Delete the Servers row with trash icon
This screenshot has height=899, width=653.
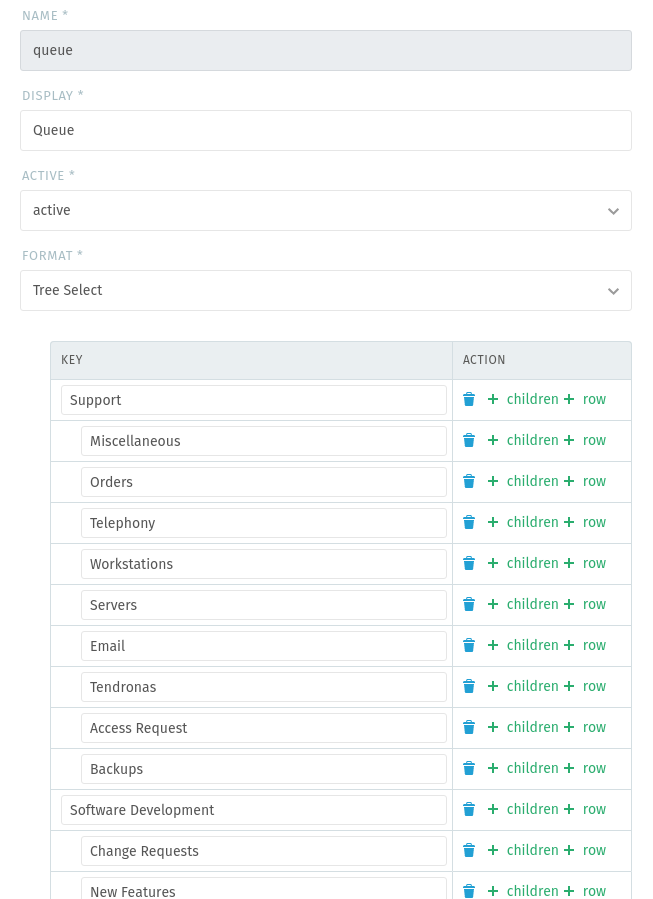click(x=469, y=604)
